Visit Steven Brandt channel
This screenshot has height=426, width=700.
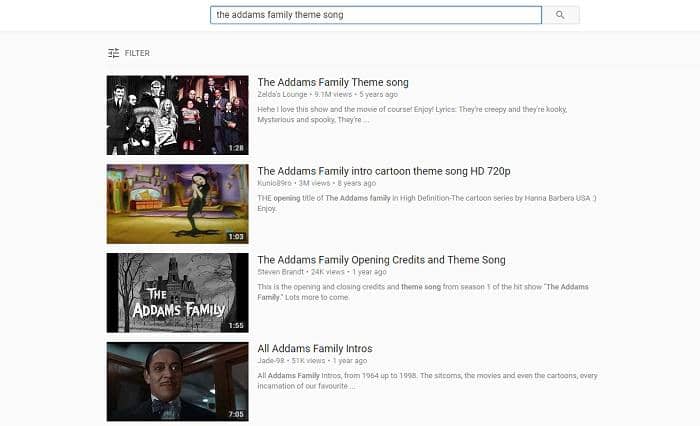(280, 272)
